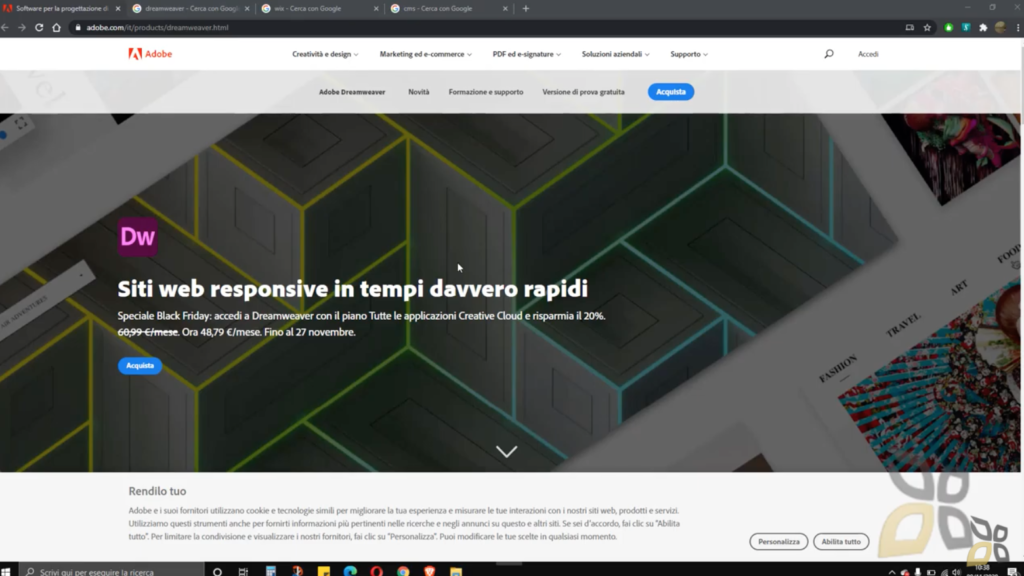Launch Opera from taskbar
1024x576 pixels.
[377, 571]
